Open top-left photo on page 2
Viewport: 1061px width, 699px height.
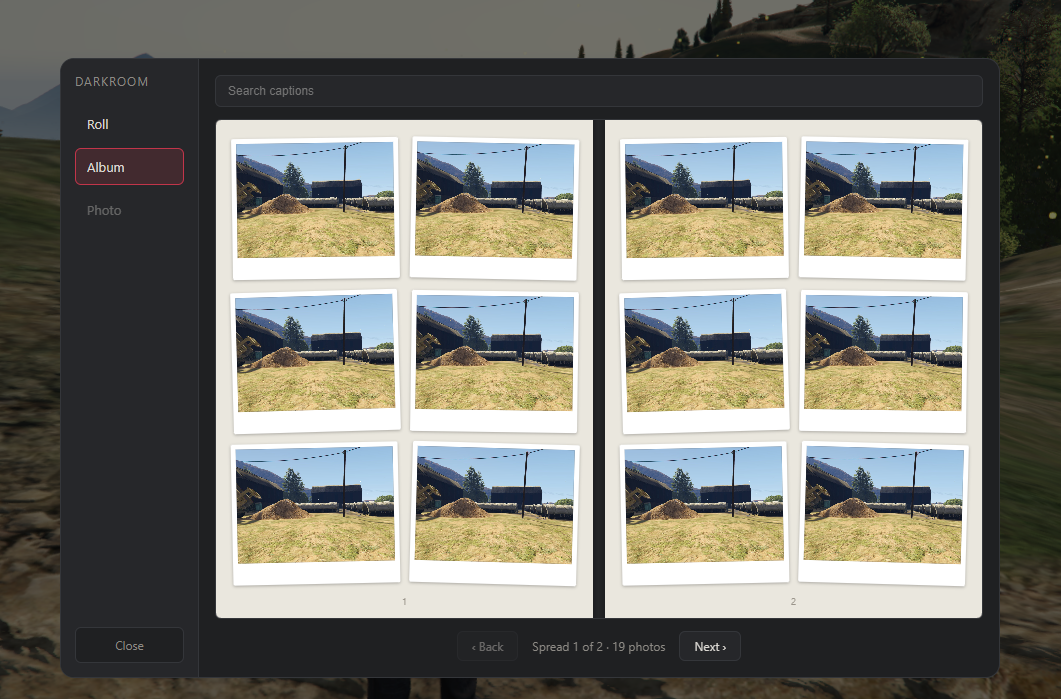tap(704, 208)
